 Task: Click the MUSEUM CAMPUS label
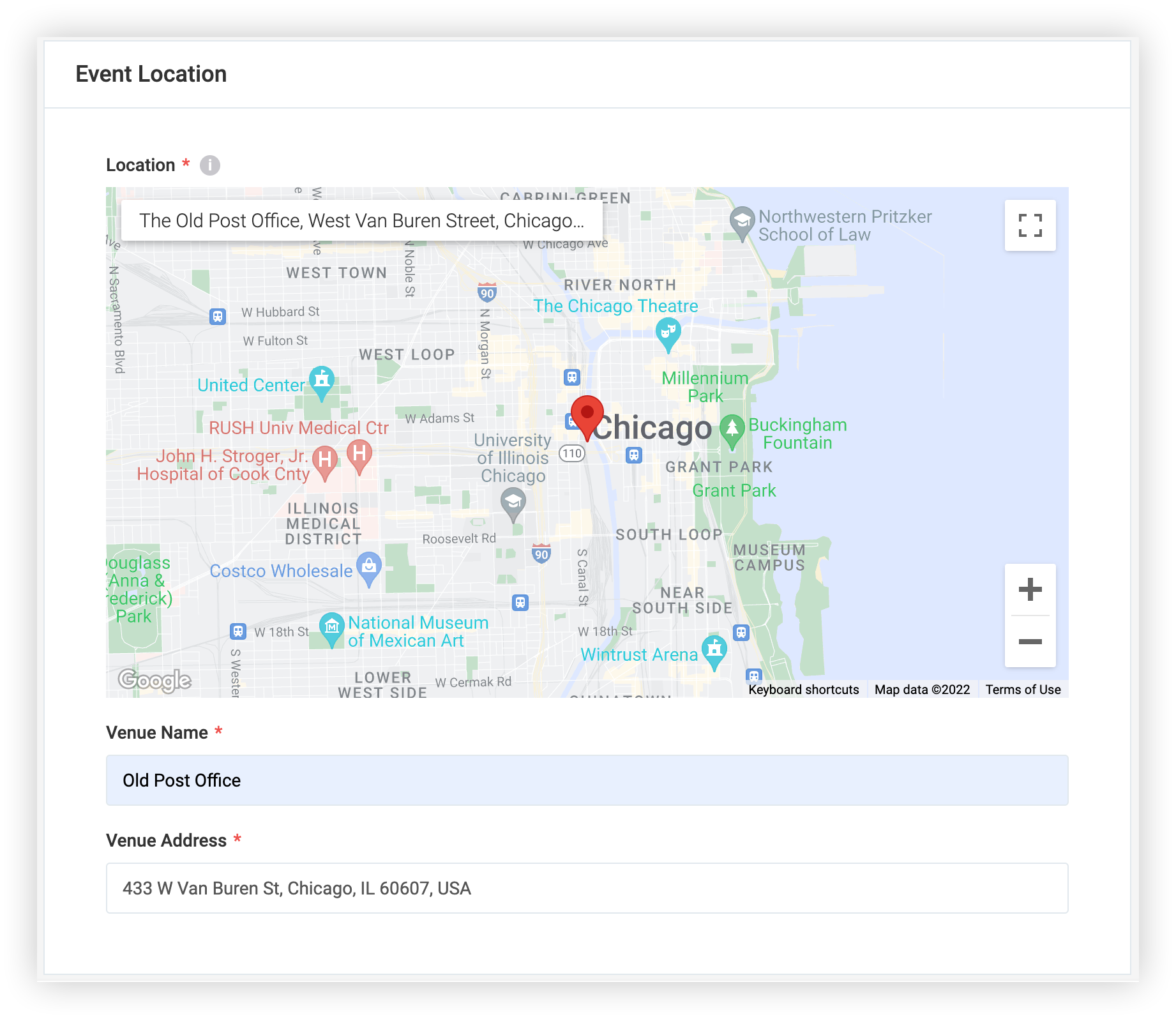[769, 557]
